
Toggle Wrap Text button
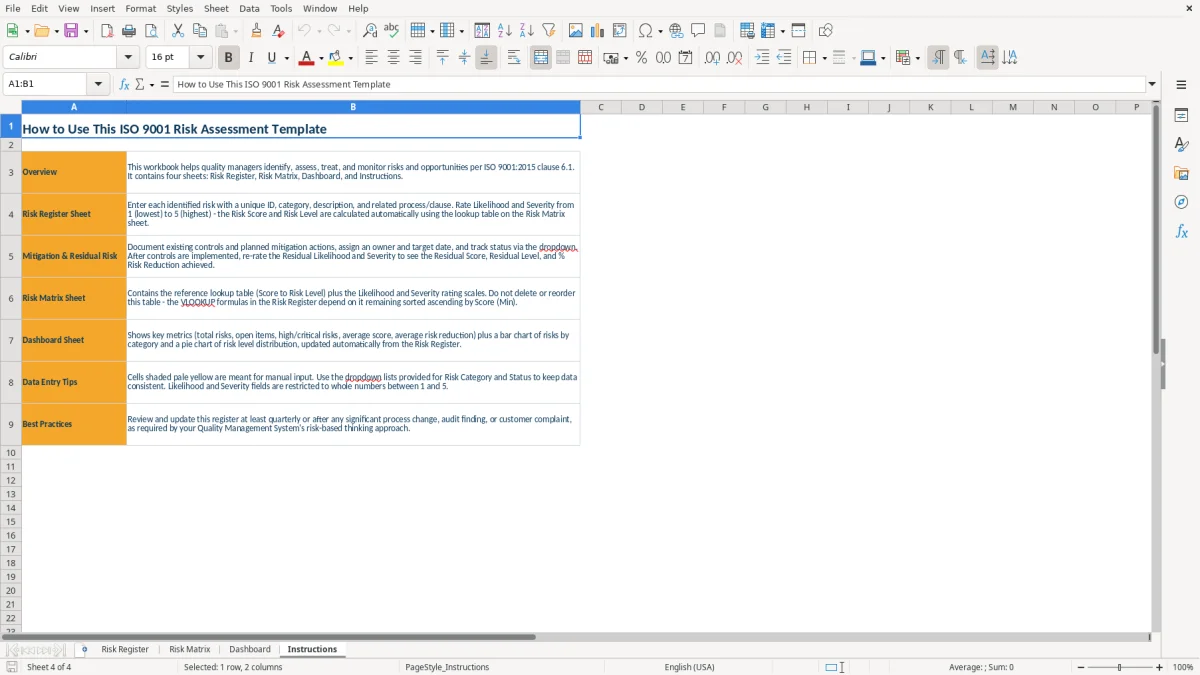click(x=514, y=58)
